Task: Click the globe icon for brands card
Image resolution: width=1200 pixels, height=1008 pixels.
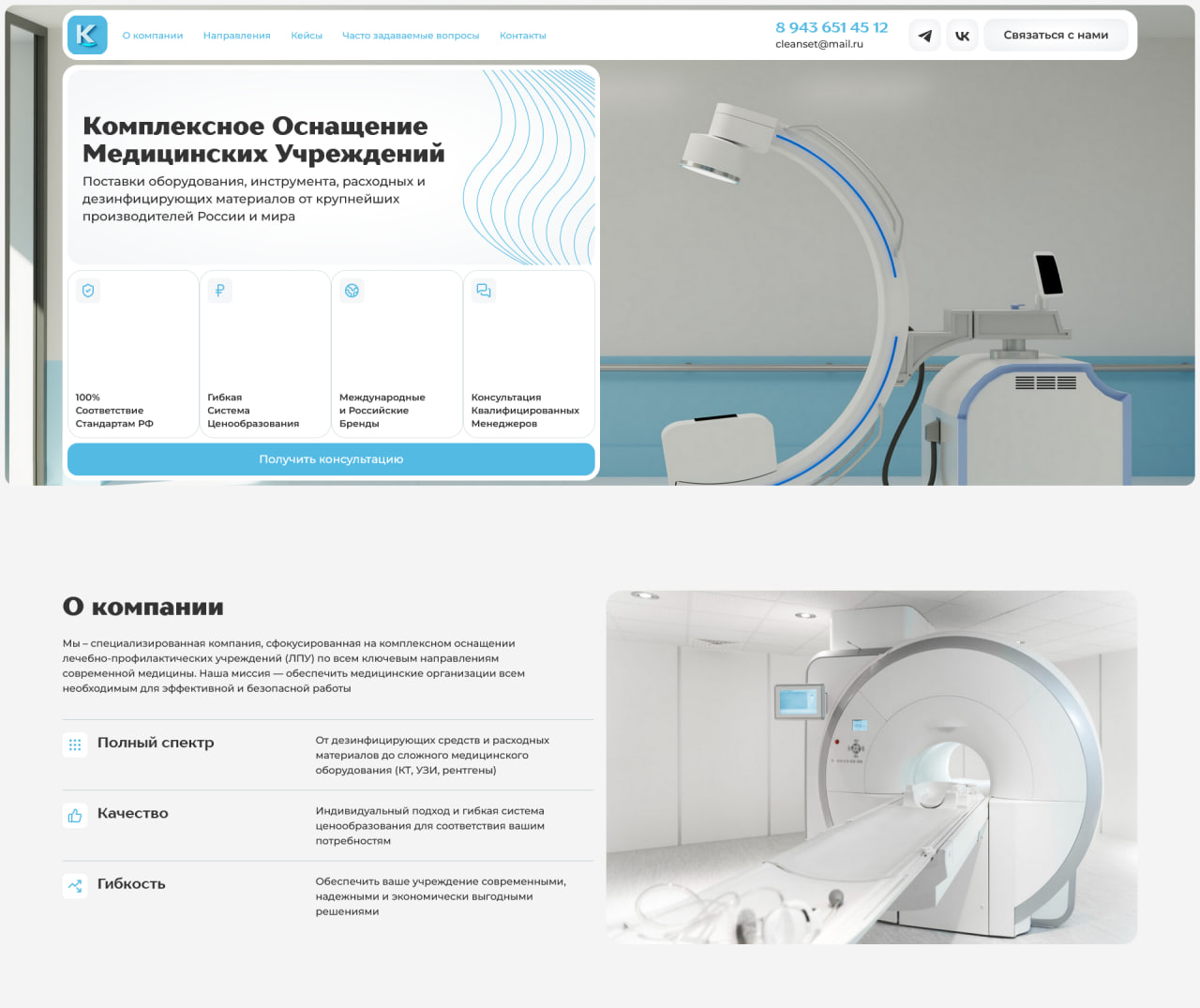Action: [352, 291]
